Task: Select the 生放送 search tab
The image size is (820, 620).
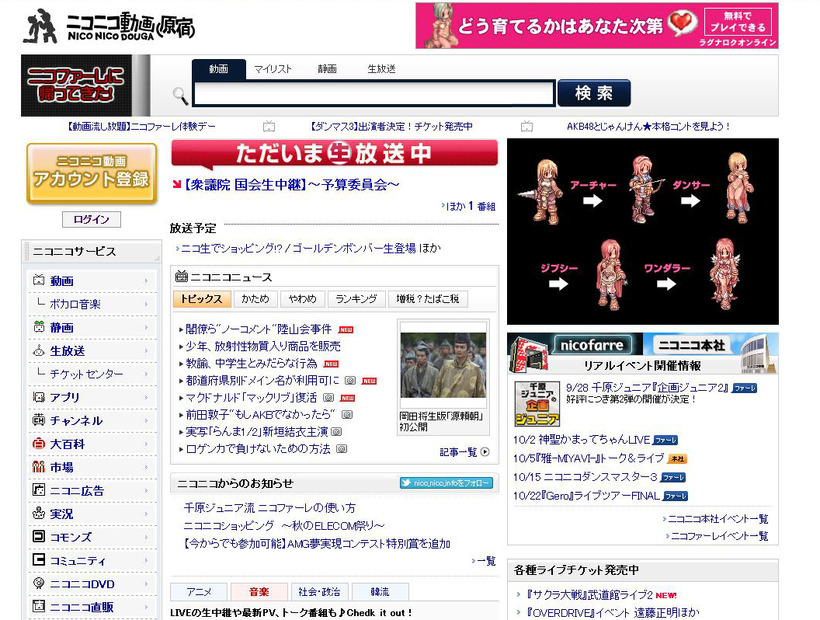Action: [381, 69]
